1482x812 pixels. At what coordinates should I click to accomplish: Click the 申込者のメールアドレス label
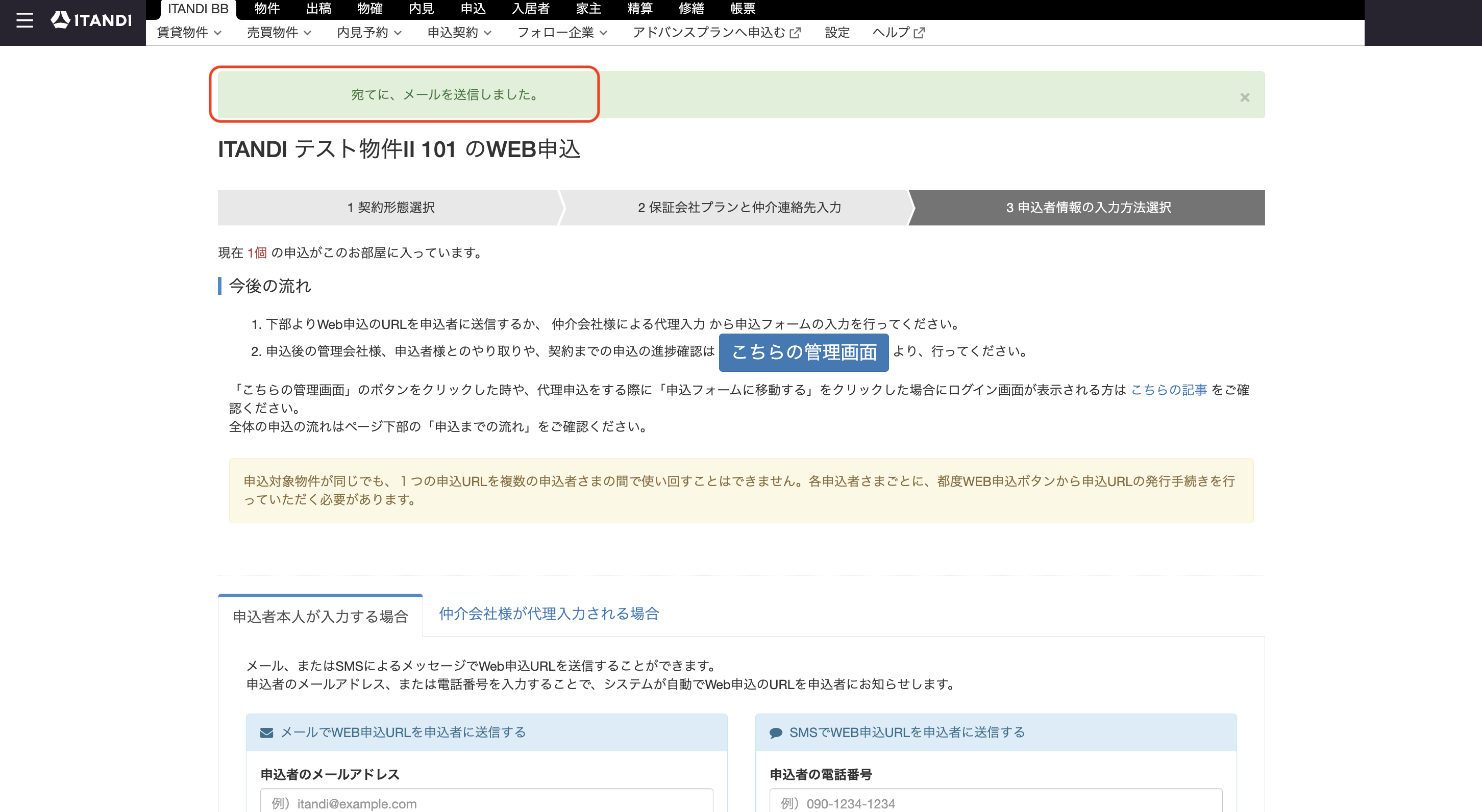(330, 775)
